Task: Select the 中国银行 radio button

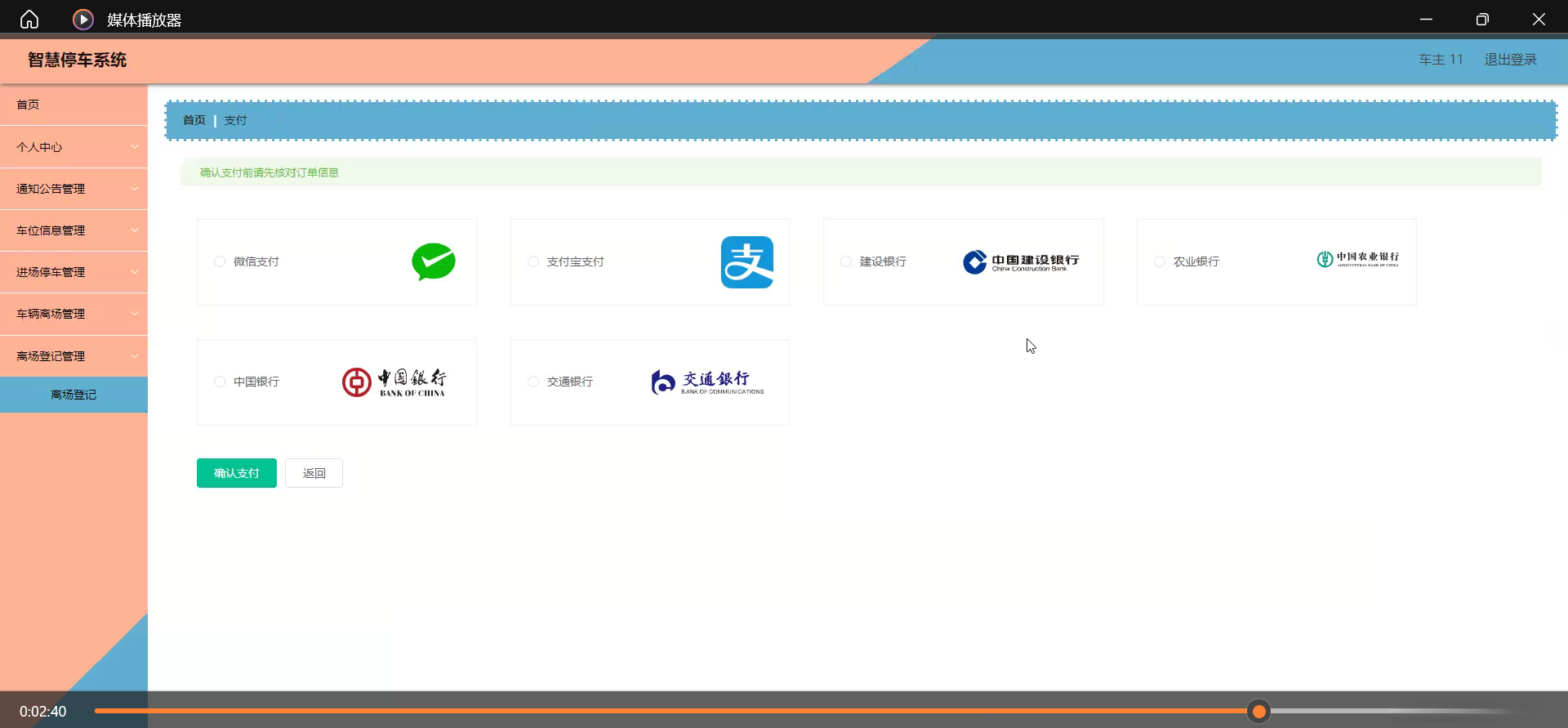Action: [220, 382]
